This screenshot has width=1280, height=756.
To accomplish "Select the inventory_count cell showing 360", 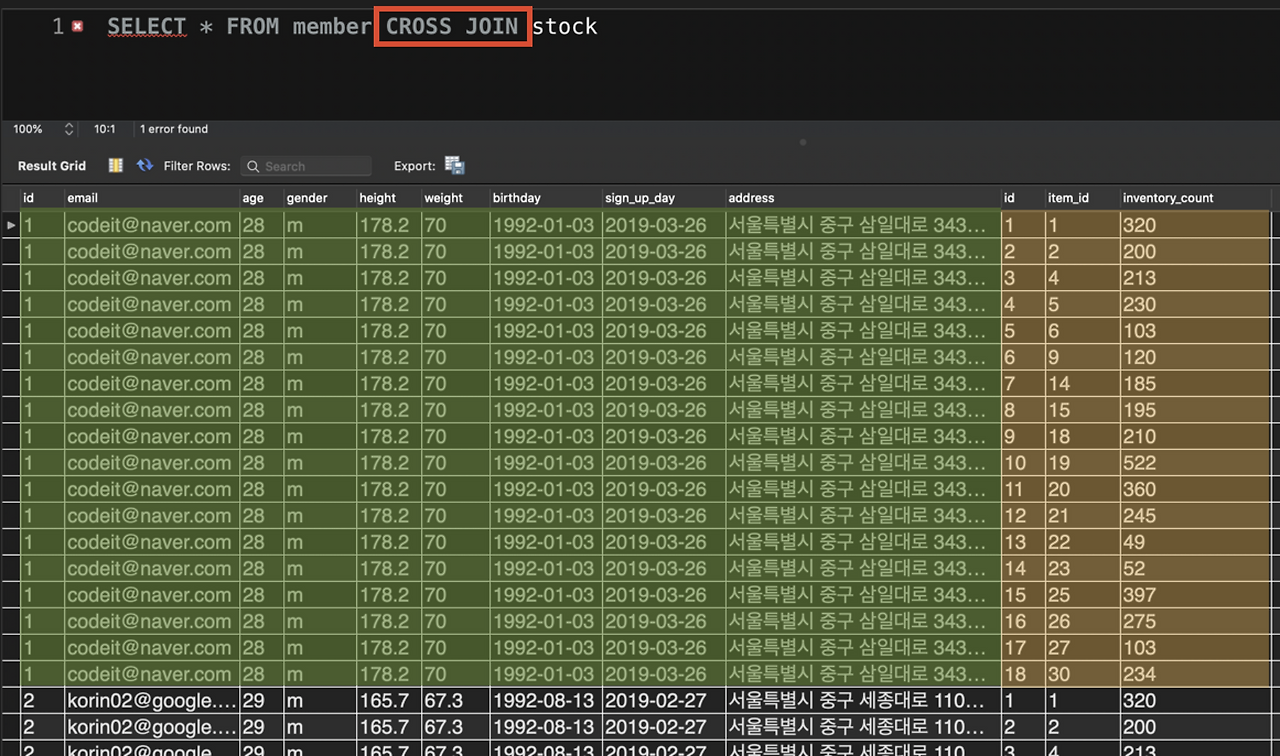I will (1195, 490).
